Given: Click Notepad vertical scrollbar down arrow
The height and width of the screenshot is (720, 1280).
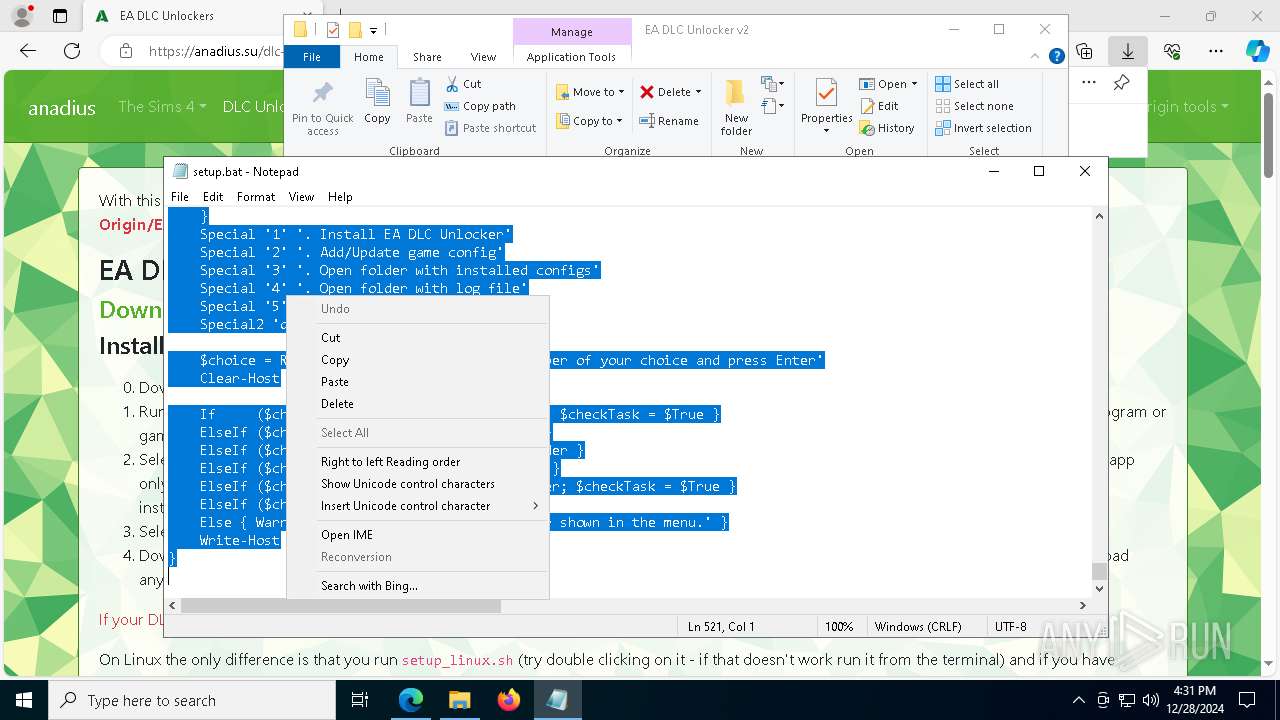Looking at the screenshot, I should coord(1100,589).
